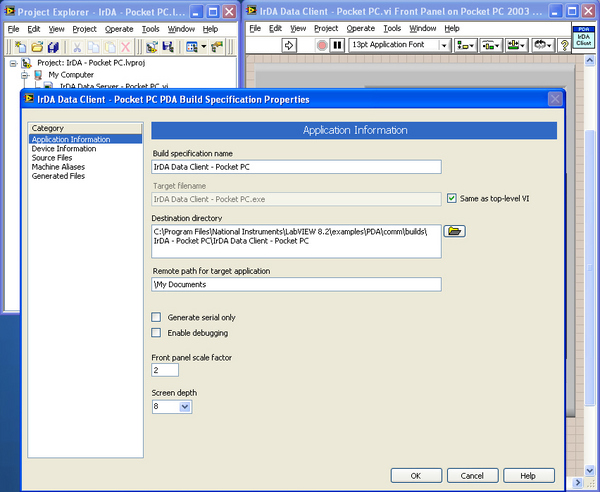Click the Front Panel scroll down arrow

click(590, 471)
